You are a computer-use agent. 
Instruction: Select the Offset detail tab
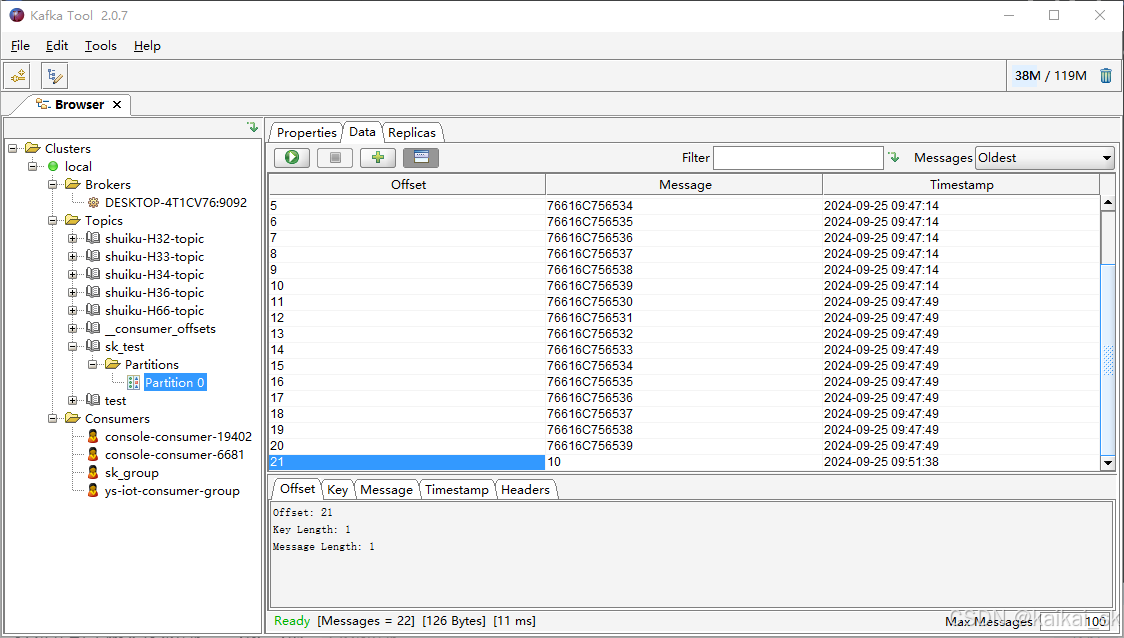(x=297, y=489)
